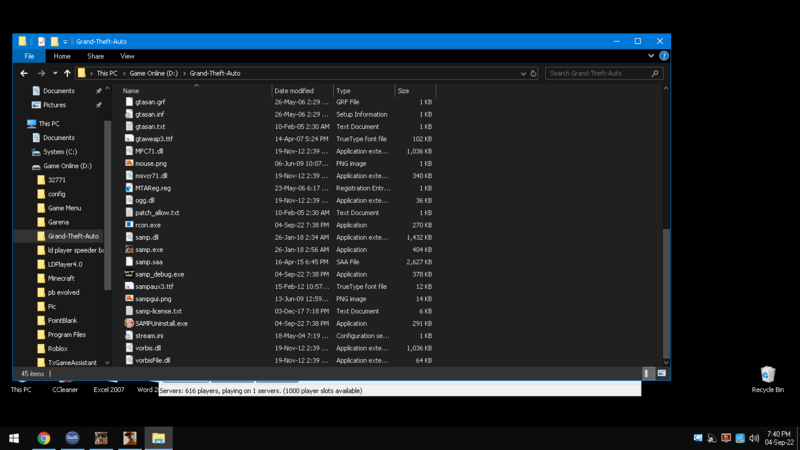Viewport: 800px width, 450px height.
Task: Click the search magnifier icon
Action: tap(655, 73)
